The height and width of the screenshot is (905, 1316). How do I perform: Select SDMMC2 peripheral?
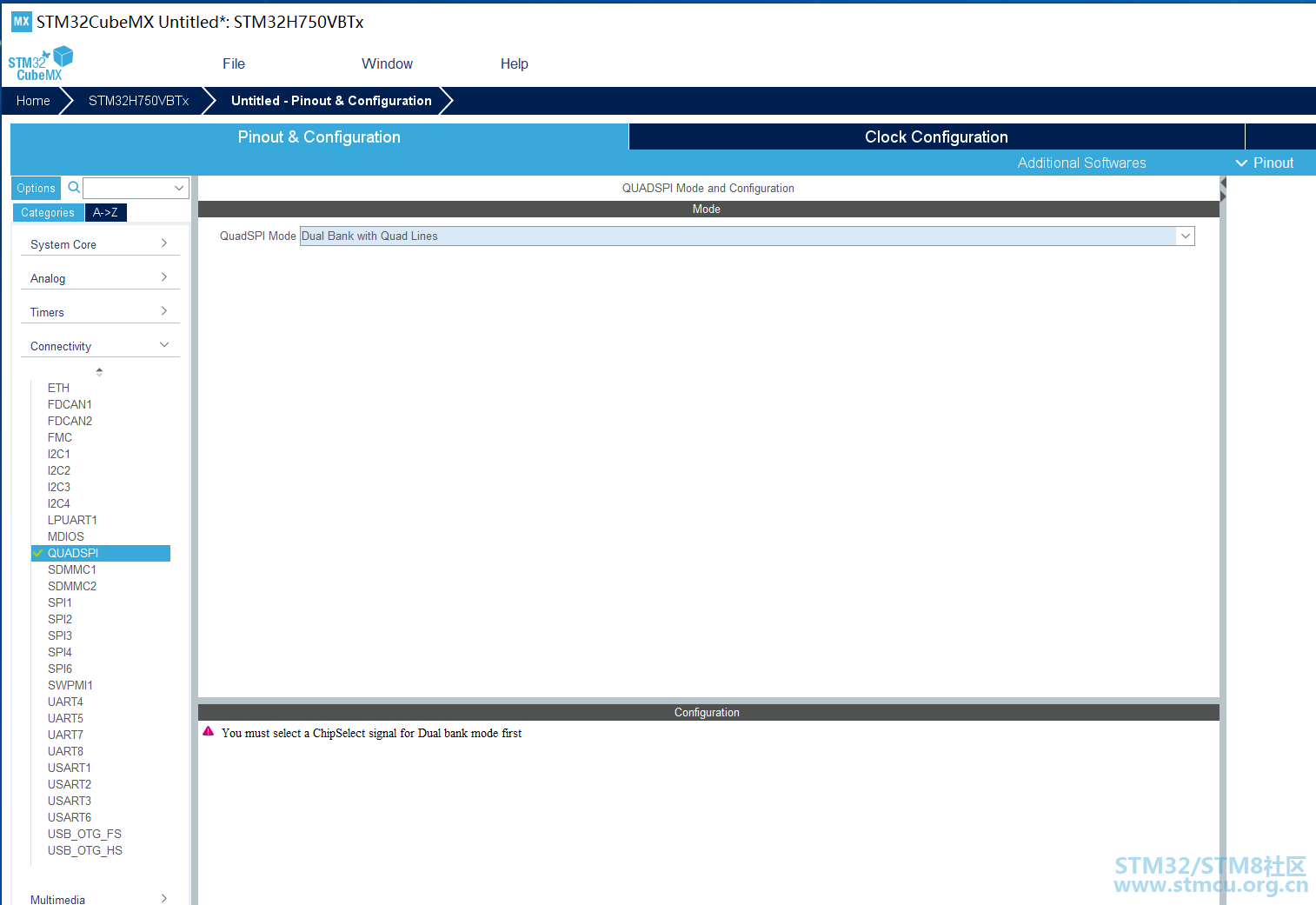(x=72, y=586)
